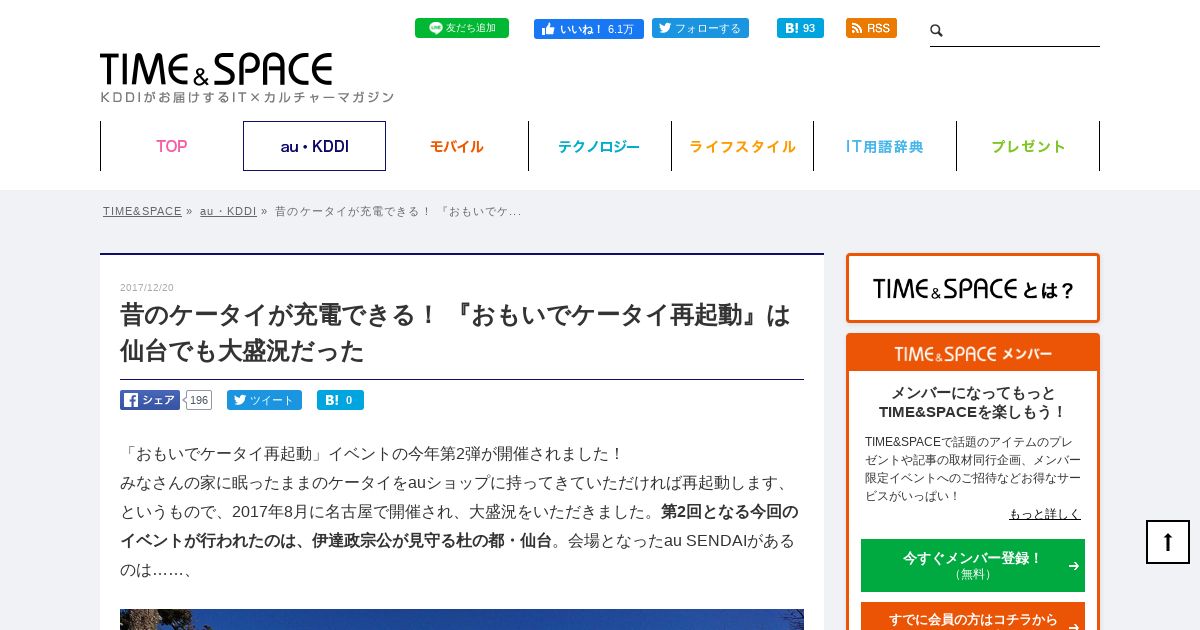
Task: Open the RSS feed button
Action: click(x=871, y=28)
